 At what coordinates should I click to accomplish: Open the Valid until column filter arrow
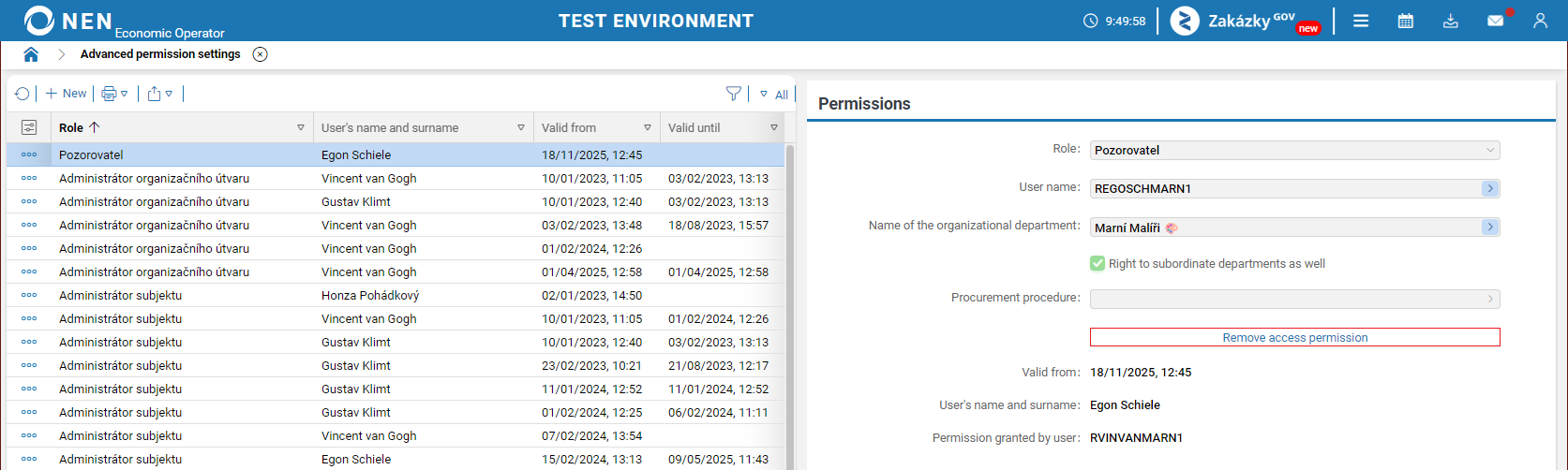click(774, 127)
